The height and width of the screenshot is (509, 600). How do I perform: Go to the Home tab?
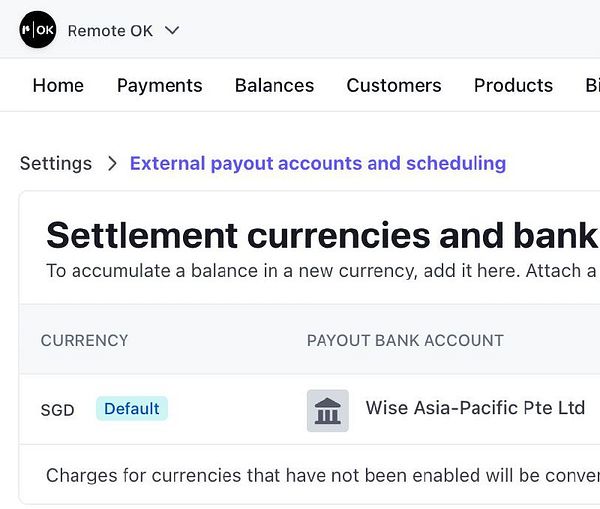coord(58,86)
